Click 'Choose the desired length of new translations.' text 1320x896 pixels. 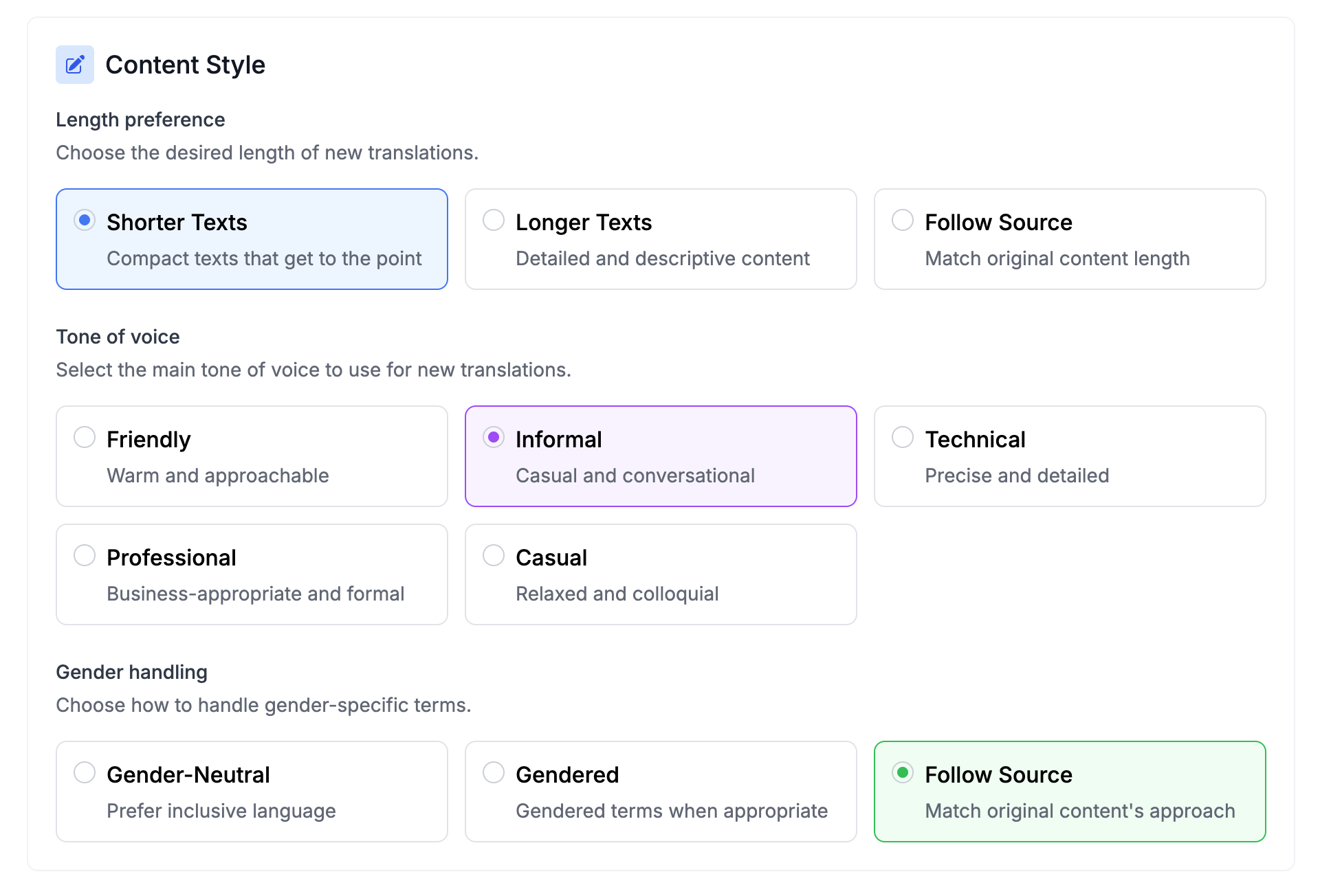tap(267, 153)
